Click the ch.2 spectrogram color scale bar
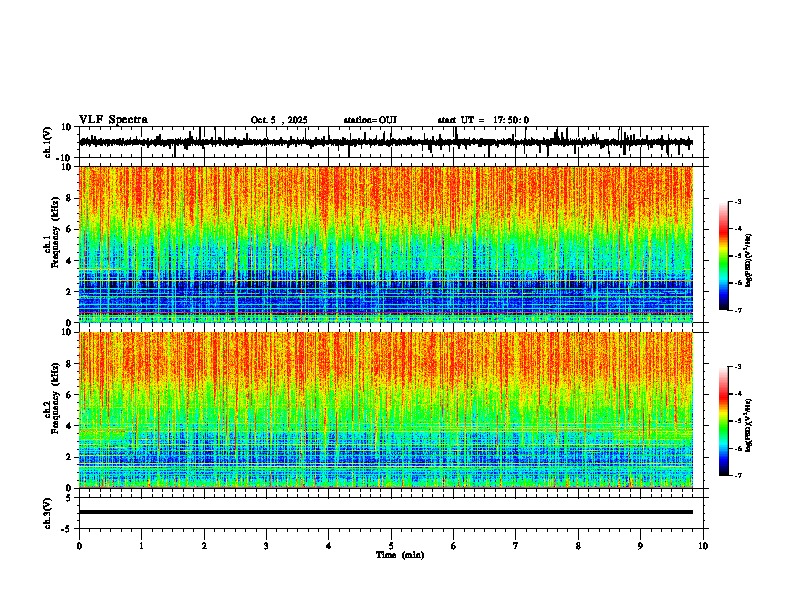This screenshot has width=792, height=612. (x=724, y=421)
